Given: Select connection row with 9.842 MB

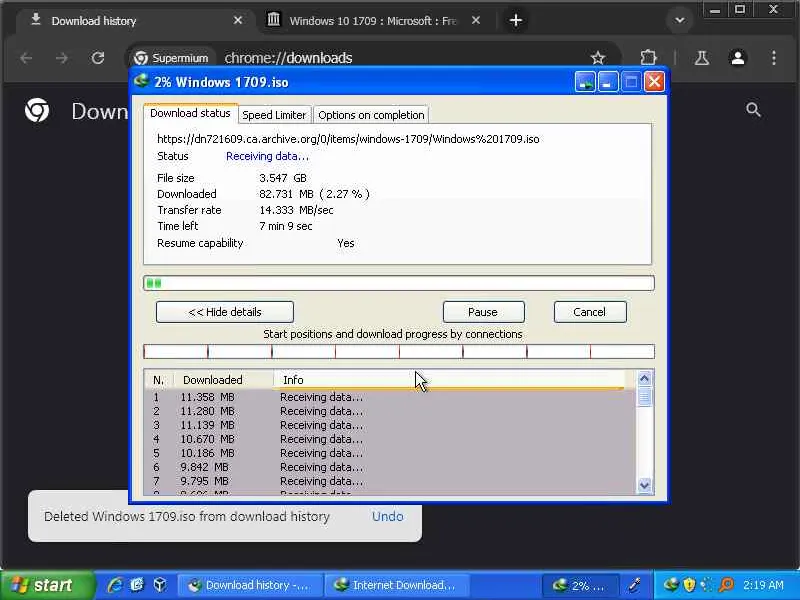Looking at the screenshot, I should (390, 467).
